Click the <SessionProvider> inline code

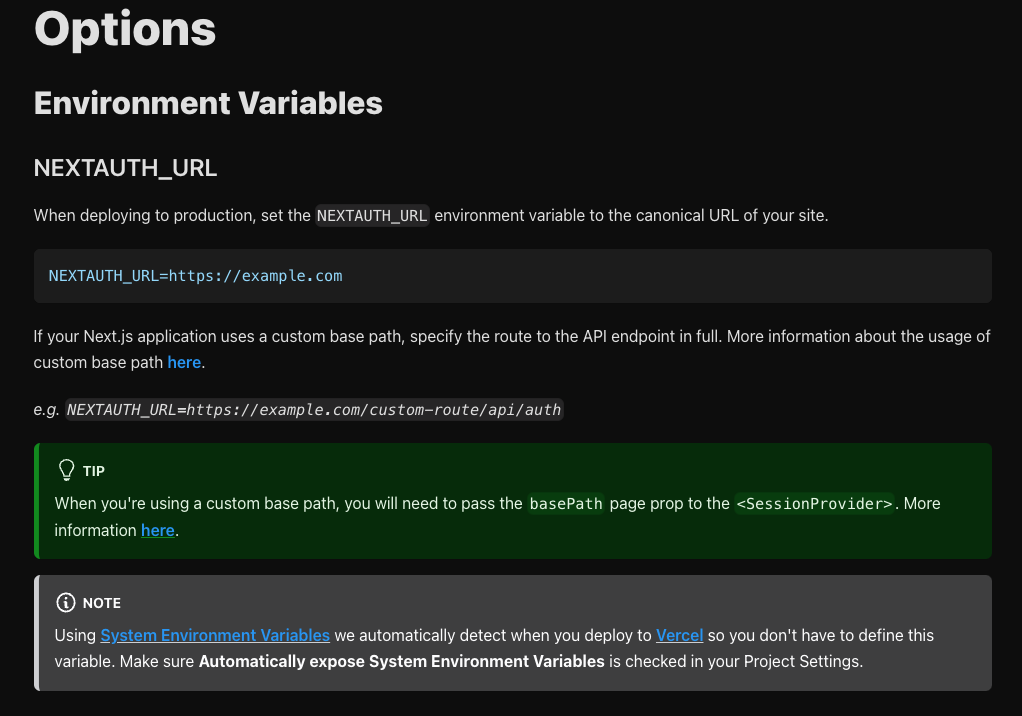tap(814, 504)
